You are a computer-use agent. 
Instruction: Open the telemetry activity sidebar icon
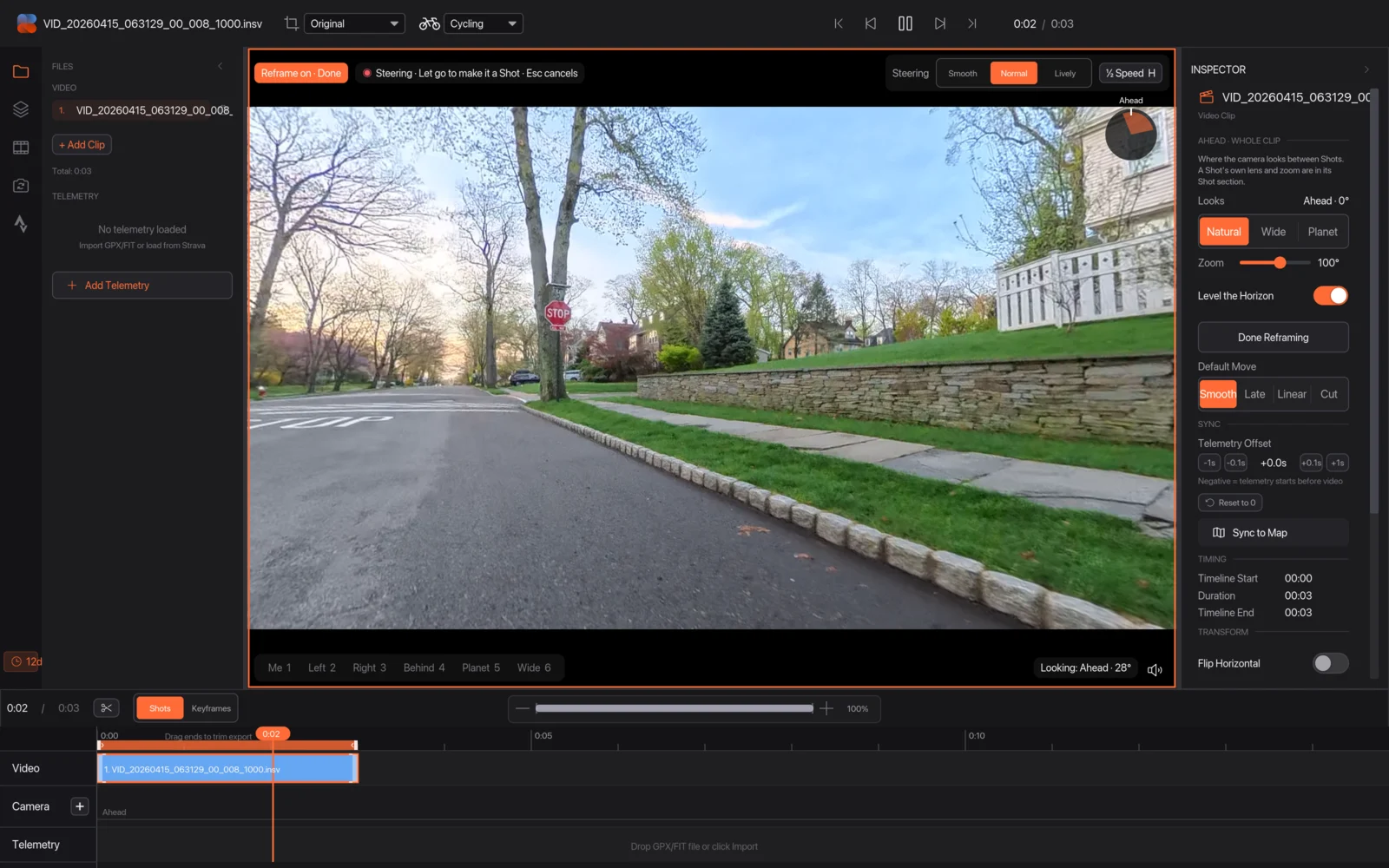(x=21, y=224)
